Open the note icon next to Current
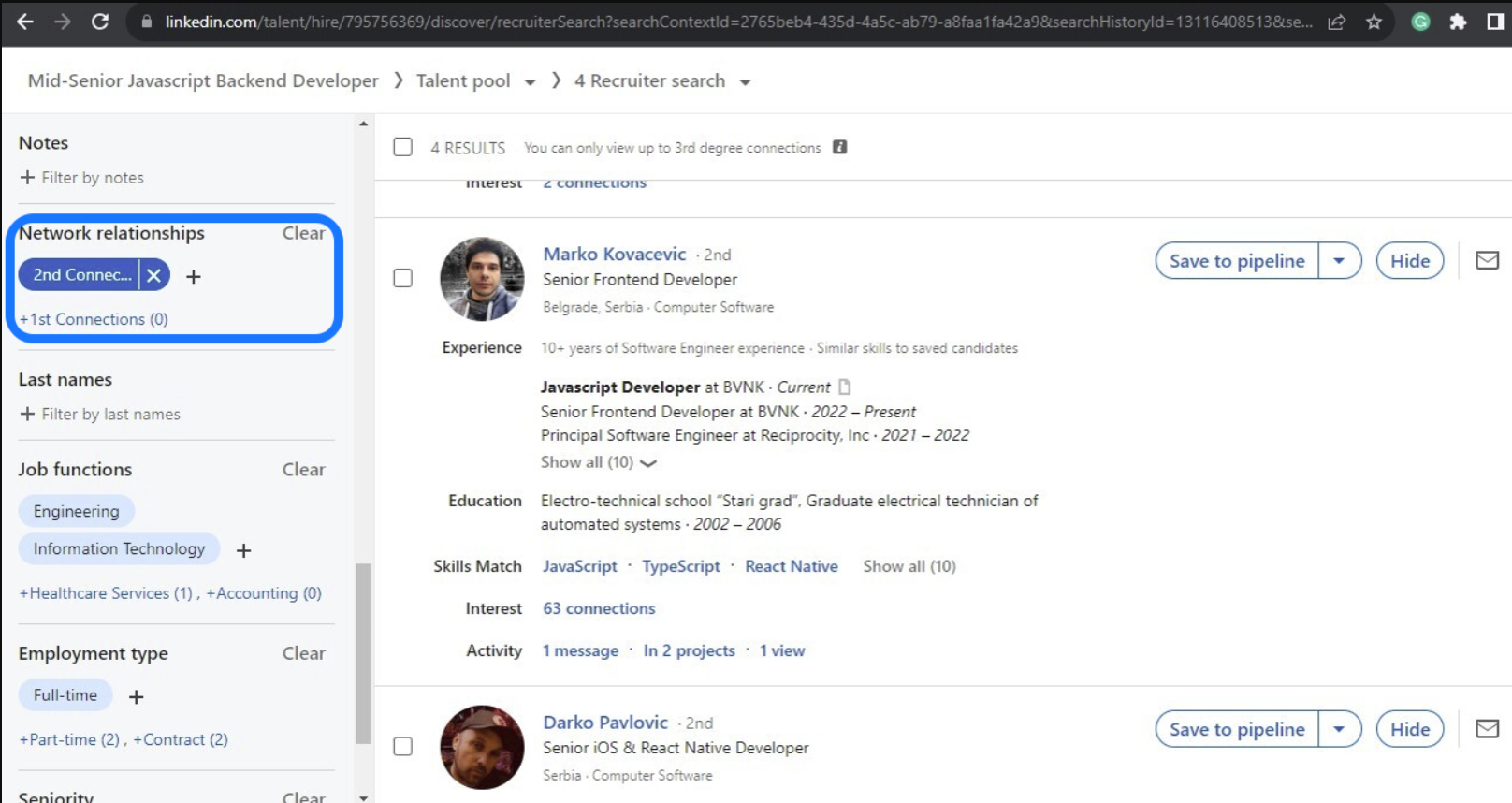1512x803 pixels. [x=845, y=387]
